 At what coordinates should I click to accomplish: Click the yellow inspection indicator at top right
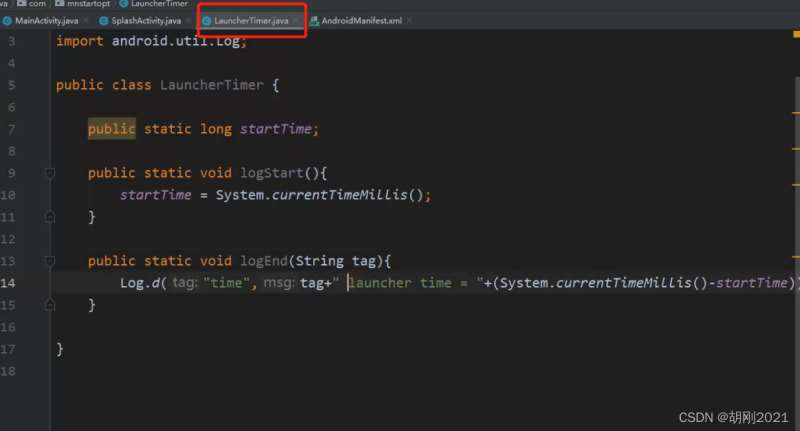click(796, 34)
